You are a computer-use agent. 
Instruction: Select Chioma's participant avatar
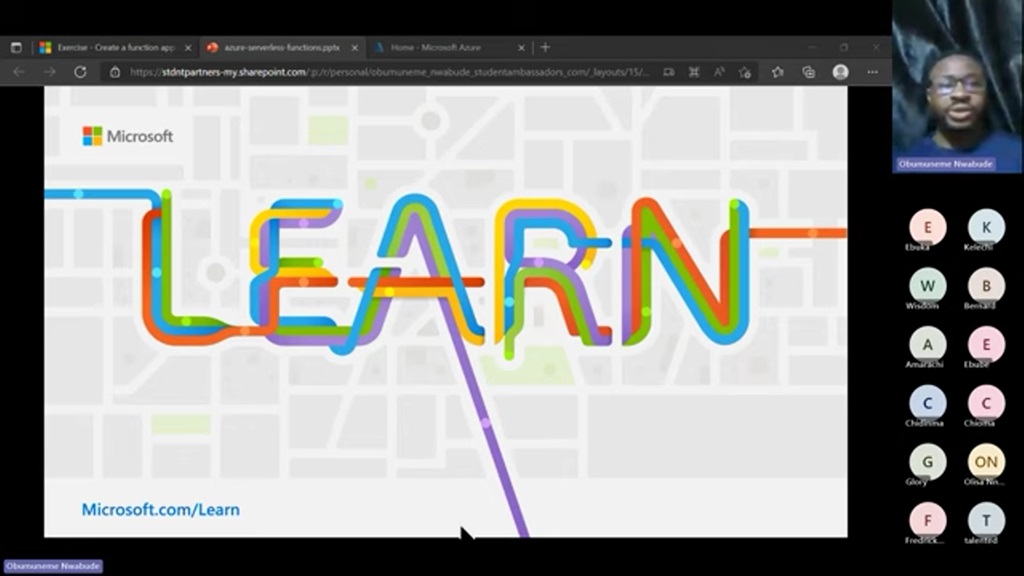pyautogui.click(x=986, y=403)
